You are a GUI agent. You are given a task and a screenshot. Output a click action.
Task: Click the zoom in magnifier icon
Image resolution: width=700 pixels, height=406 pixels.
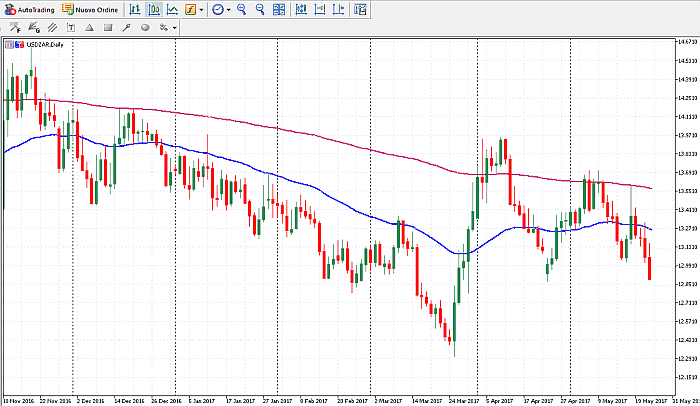point(242,9)
